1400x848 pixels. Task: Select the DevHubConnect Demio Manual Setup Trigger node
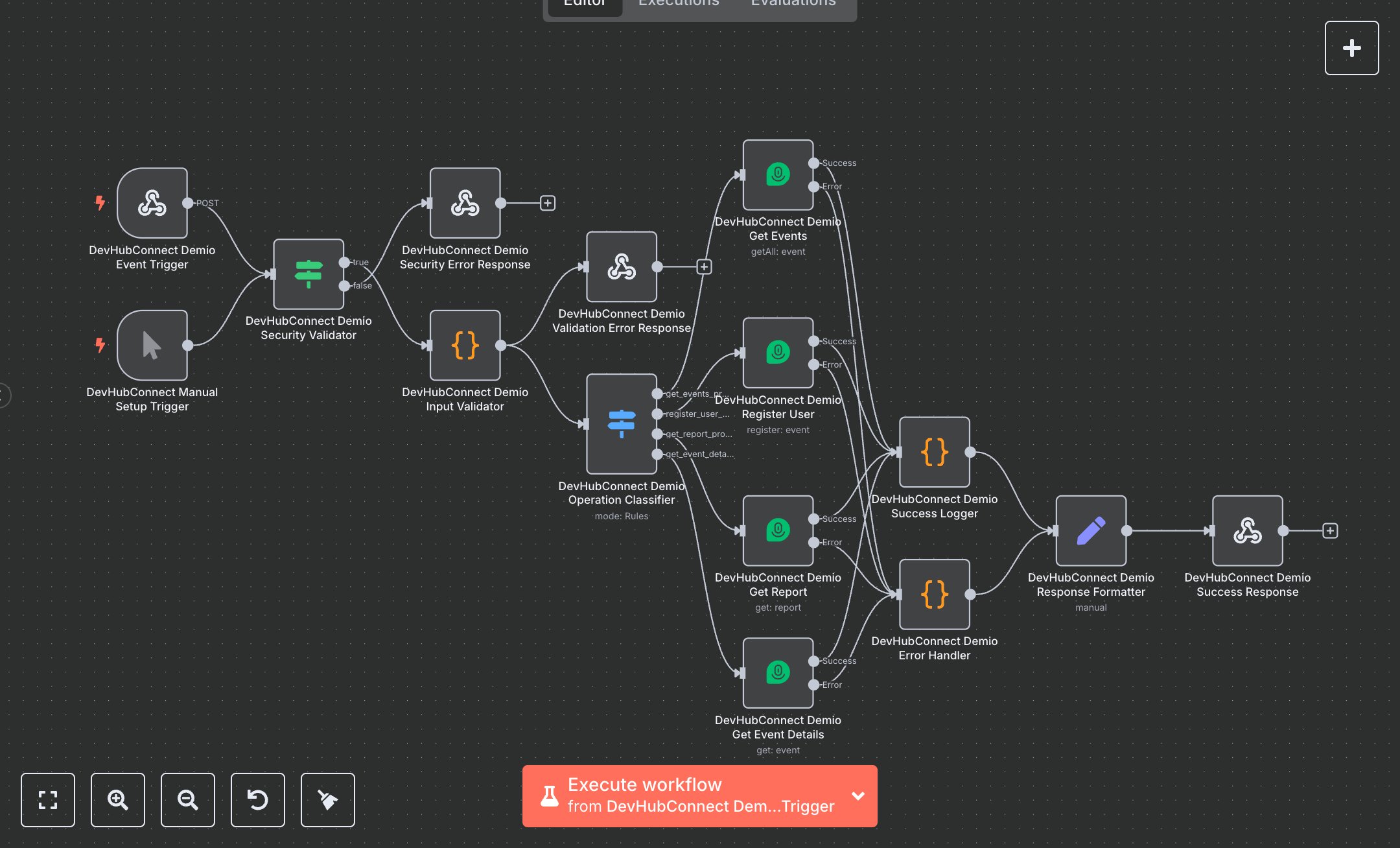coord(152,346)
